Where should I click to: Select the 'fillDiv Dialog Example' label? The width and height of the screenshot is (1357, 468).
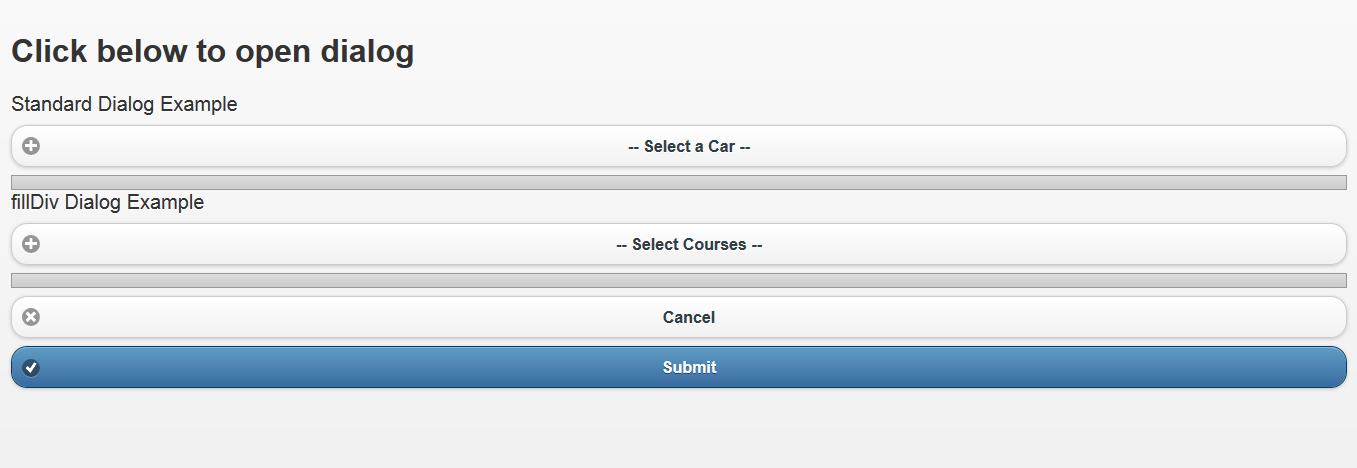[x=107, y=202]
